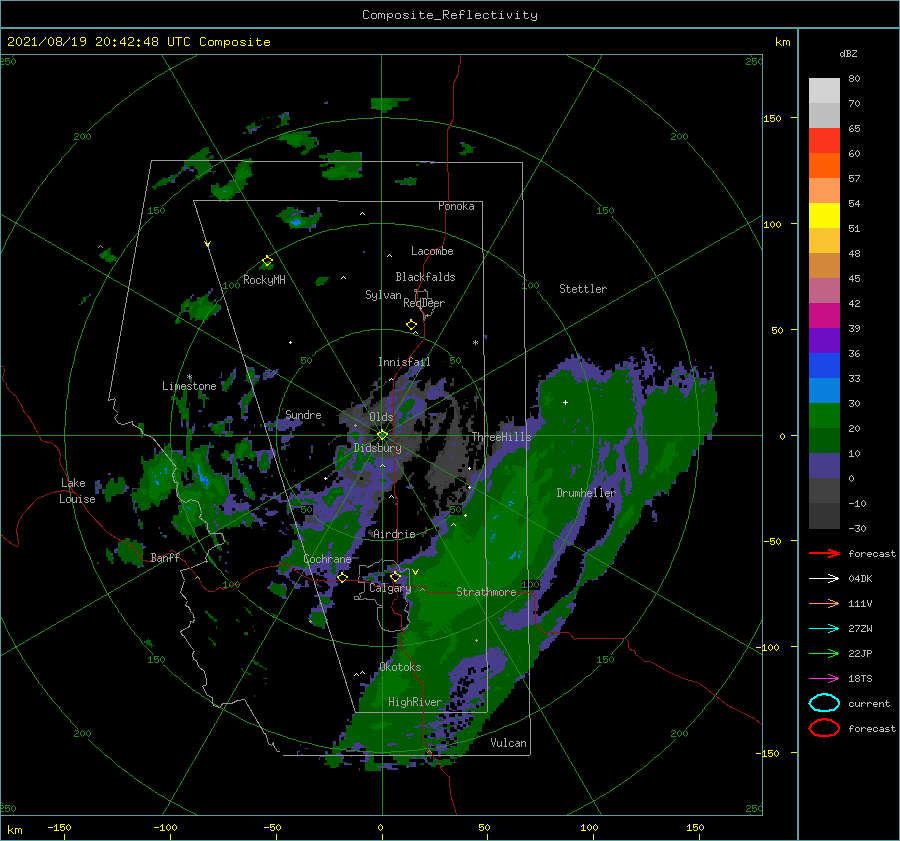Click the Lake Louise label

(x=77, y=491)
